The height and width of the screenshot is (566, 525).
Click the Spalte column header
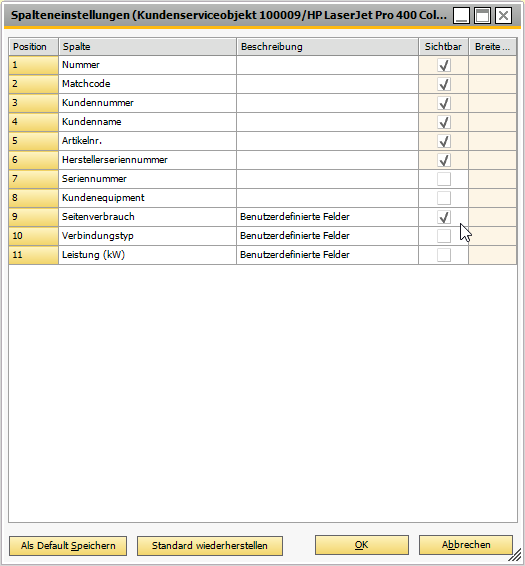(147, 47)
